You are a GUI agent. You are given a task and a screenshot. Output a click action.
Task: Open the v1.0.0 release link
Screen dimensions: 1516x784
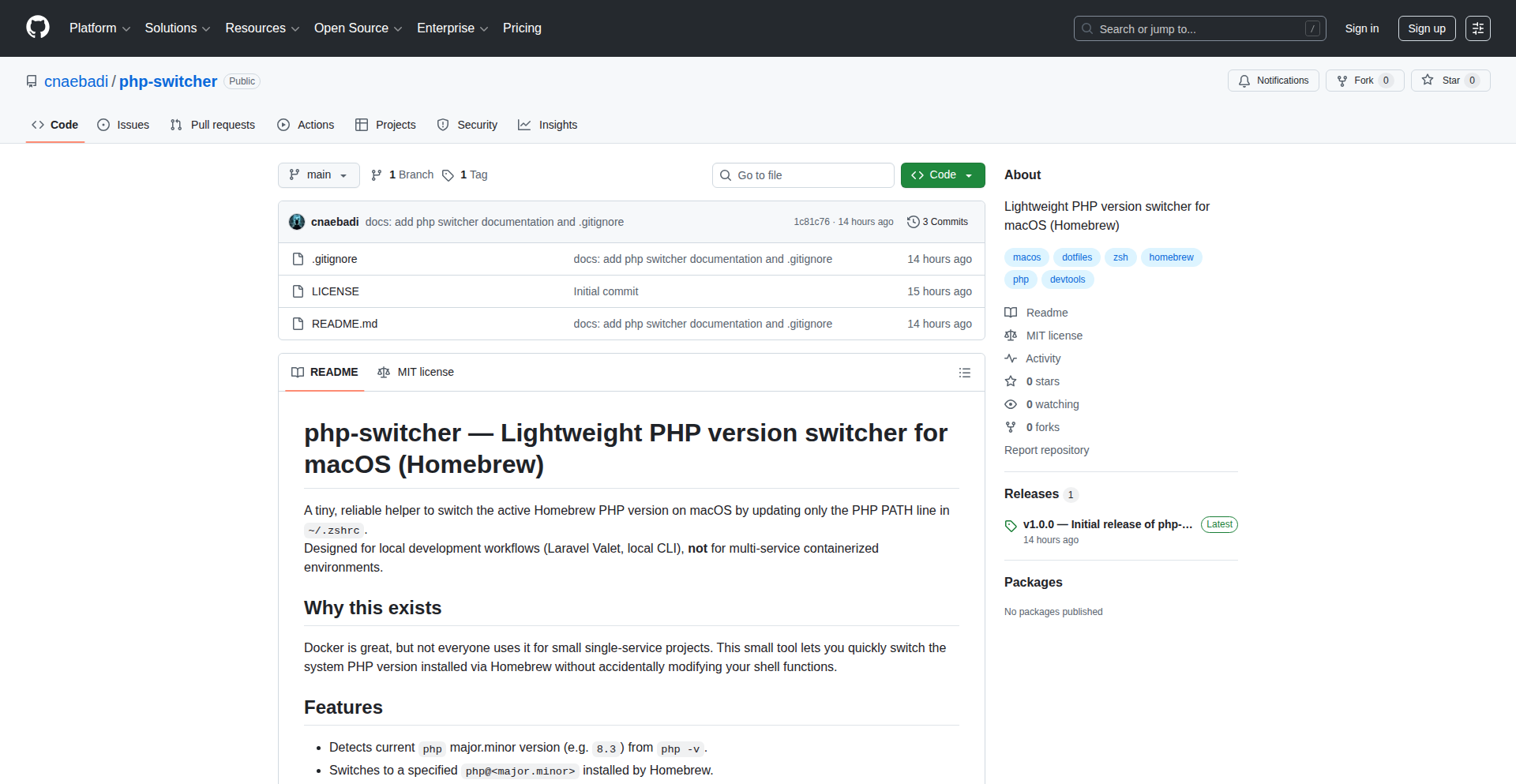[x=1107, y=524]
